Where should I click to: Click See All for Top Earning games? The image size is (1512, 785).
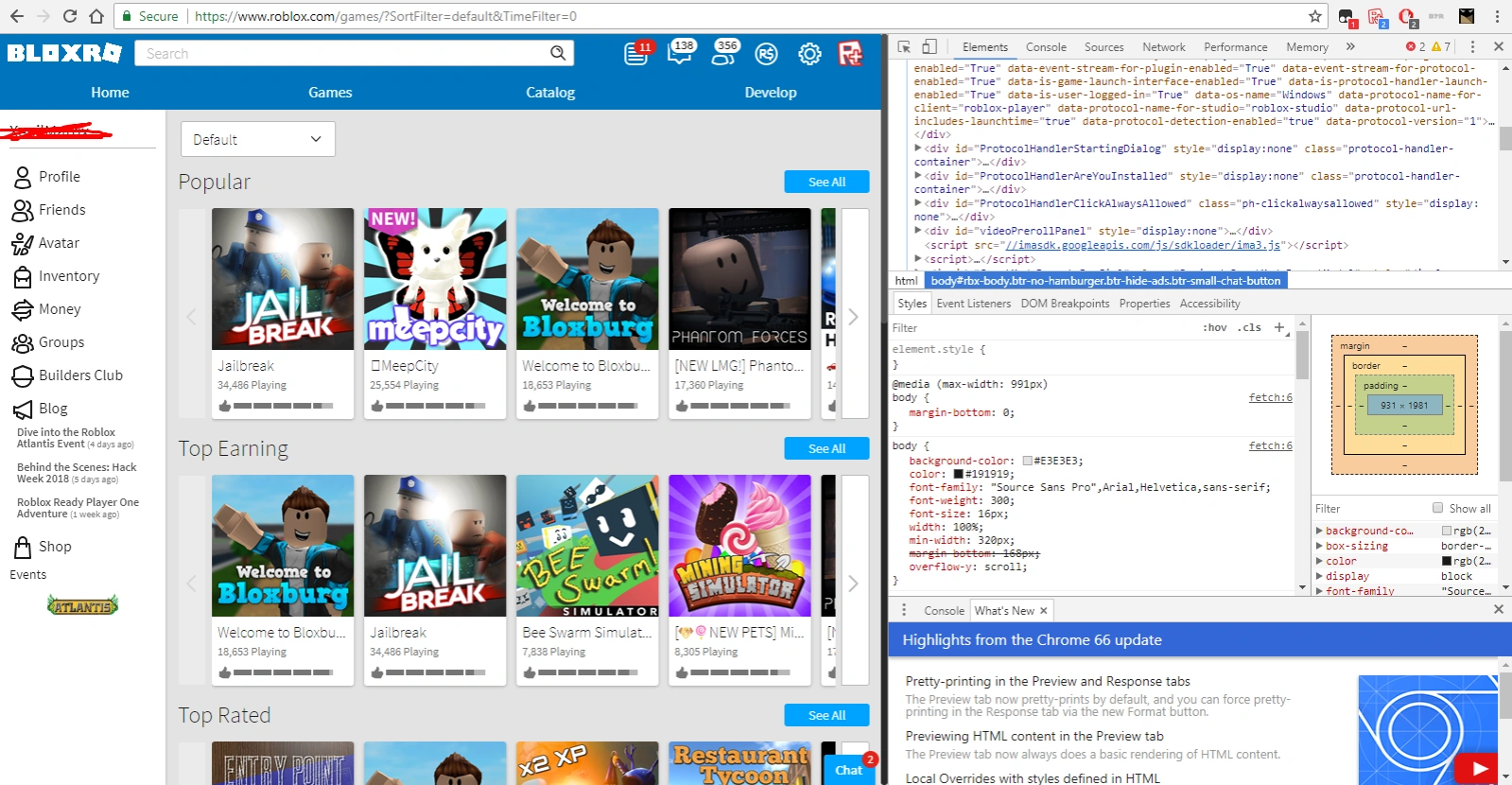click(826, 448)
